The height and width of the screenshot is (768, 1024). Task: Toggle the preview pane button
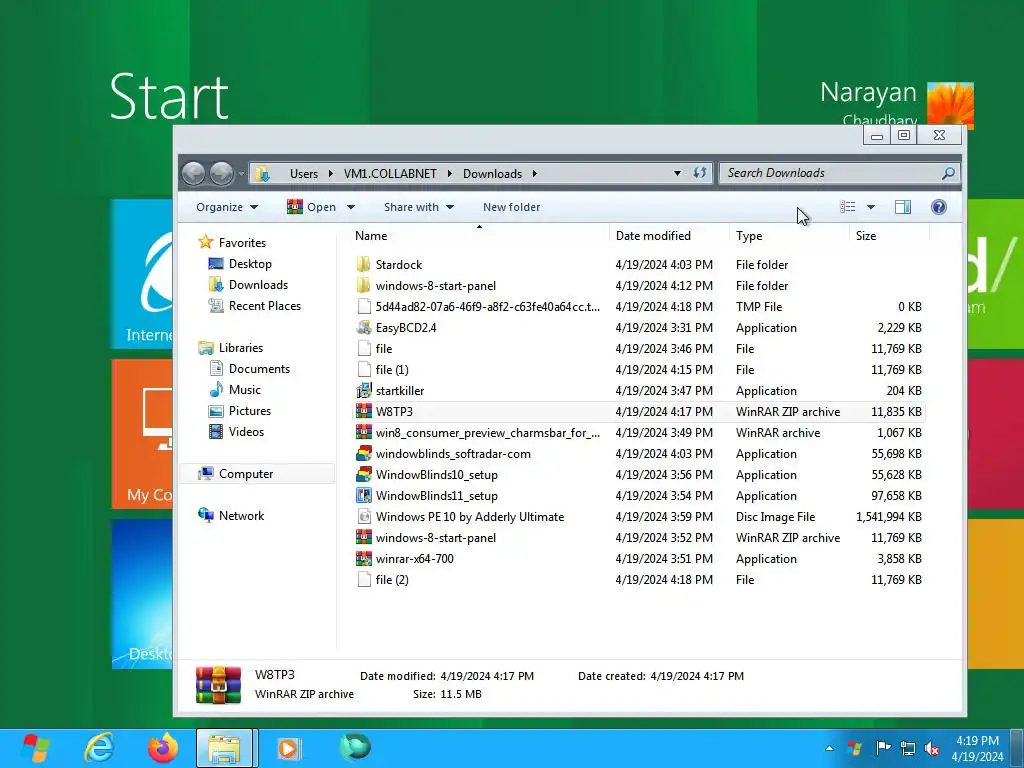coord(903,207)
